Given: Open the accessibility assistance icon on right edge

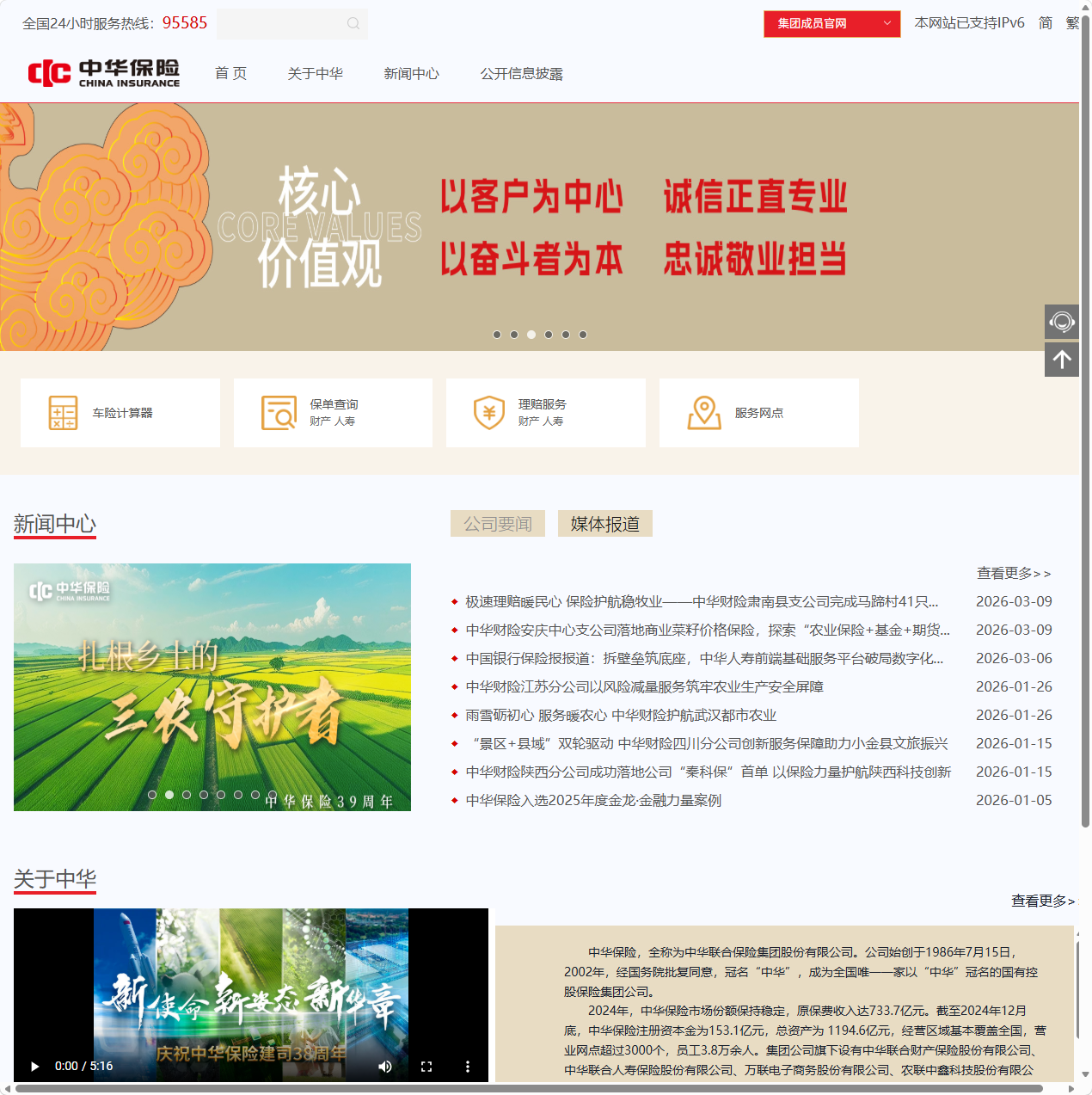Looking at the screenshot, I should click(1062, 321).
